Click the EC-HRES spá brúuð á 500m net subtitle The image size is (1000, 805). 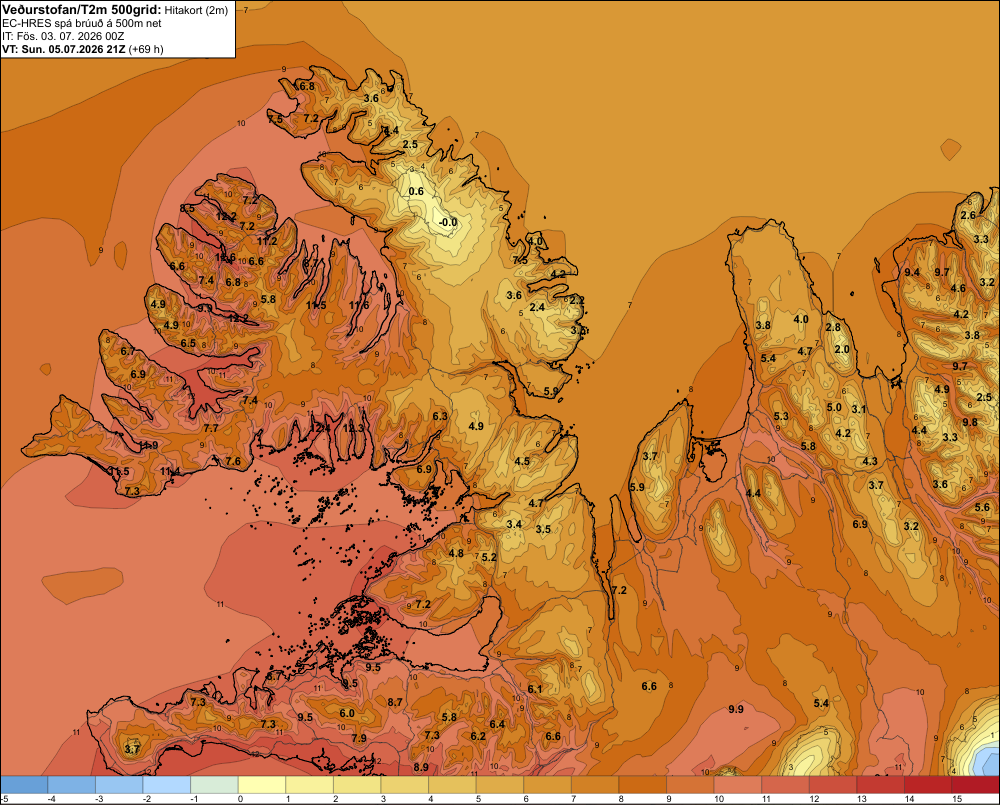81,24
